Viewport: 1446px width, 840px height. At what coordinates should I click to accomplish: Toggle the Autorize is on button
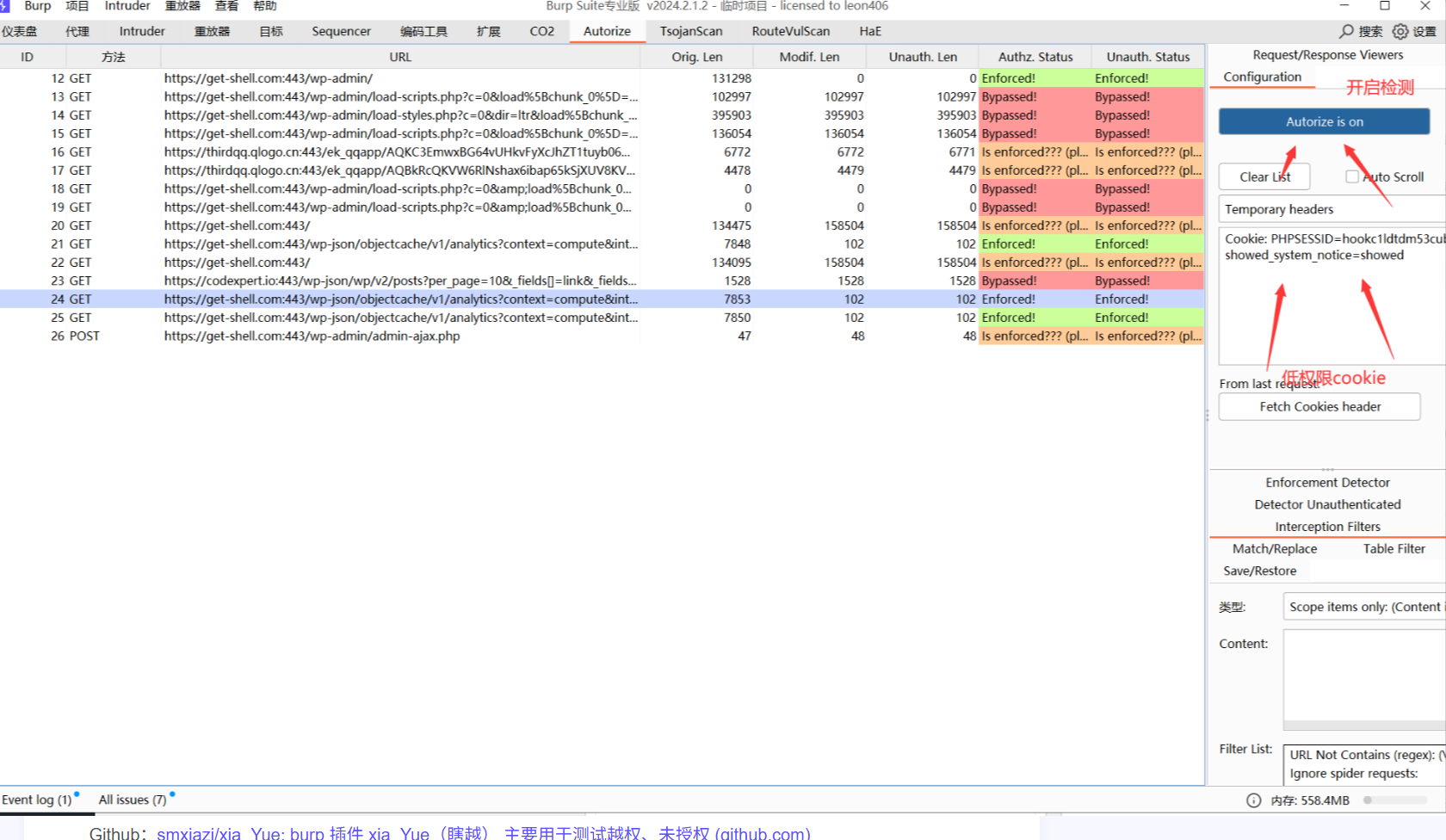[1324, 121]
